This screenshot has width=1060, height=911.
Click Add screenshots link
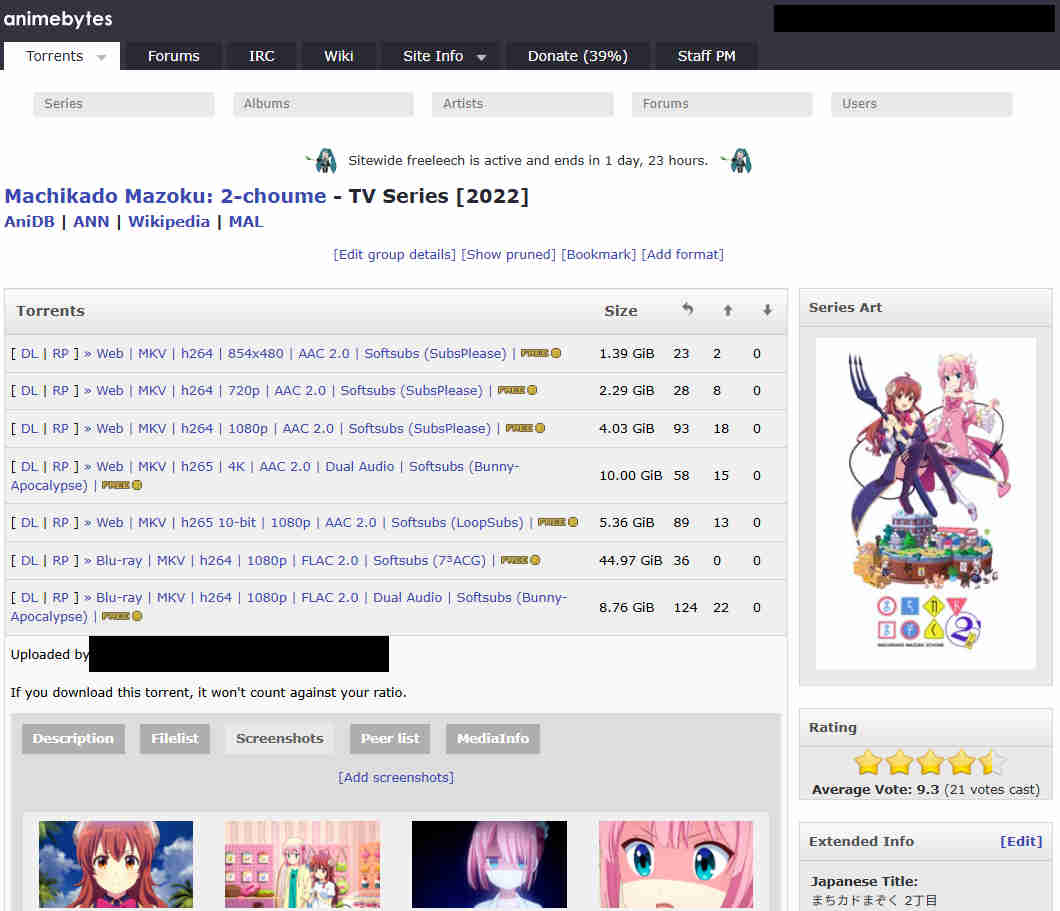pyautogui.click(x=396, y=778)
